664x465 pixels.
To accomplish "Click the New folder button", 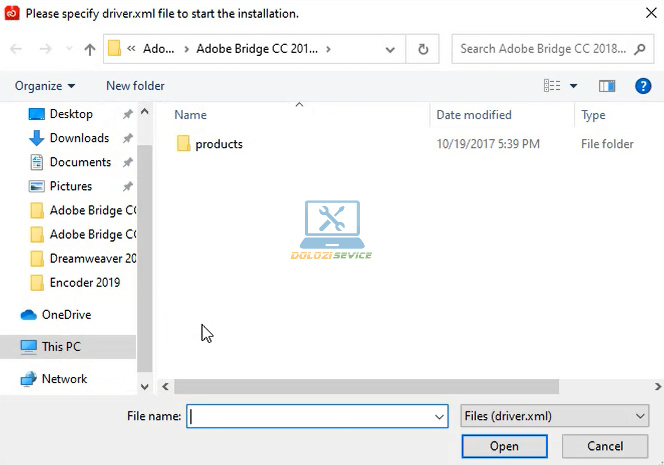I will (x=135, y=86).
